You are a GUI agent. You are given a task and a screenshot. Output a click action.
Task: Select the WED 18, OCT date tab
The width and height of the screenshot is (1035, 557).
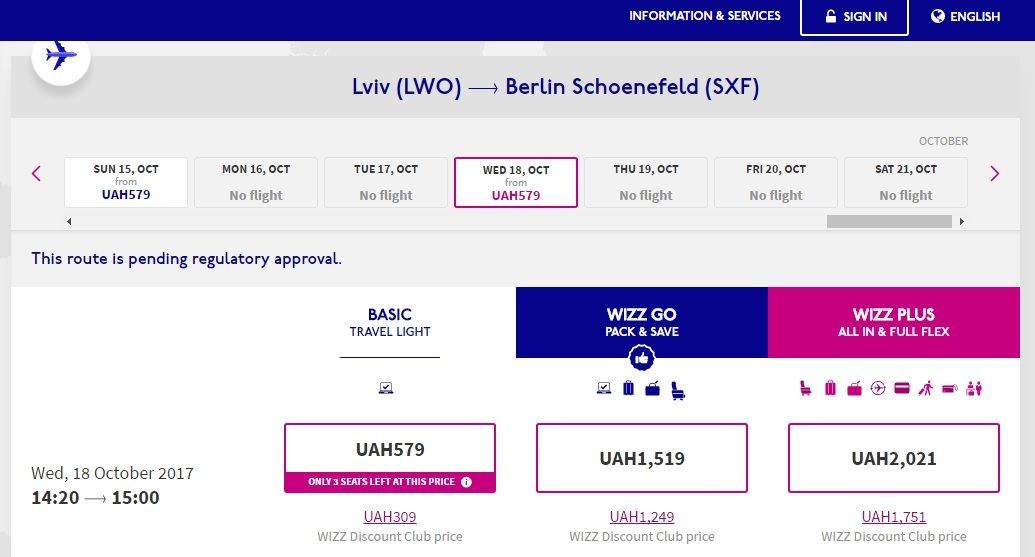(x=516, y=182)
